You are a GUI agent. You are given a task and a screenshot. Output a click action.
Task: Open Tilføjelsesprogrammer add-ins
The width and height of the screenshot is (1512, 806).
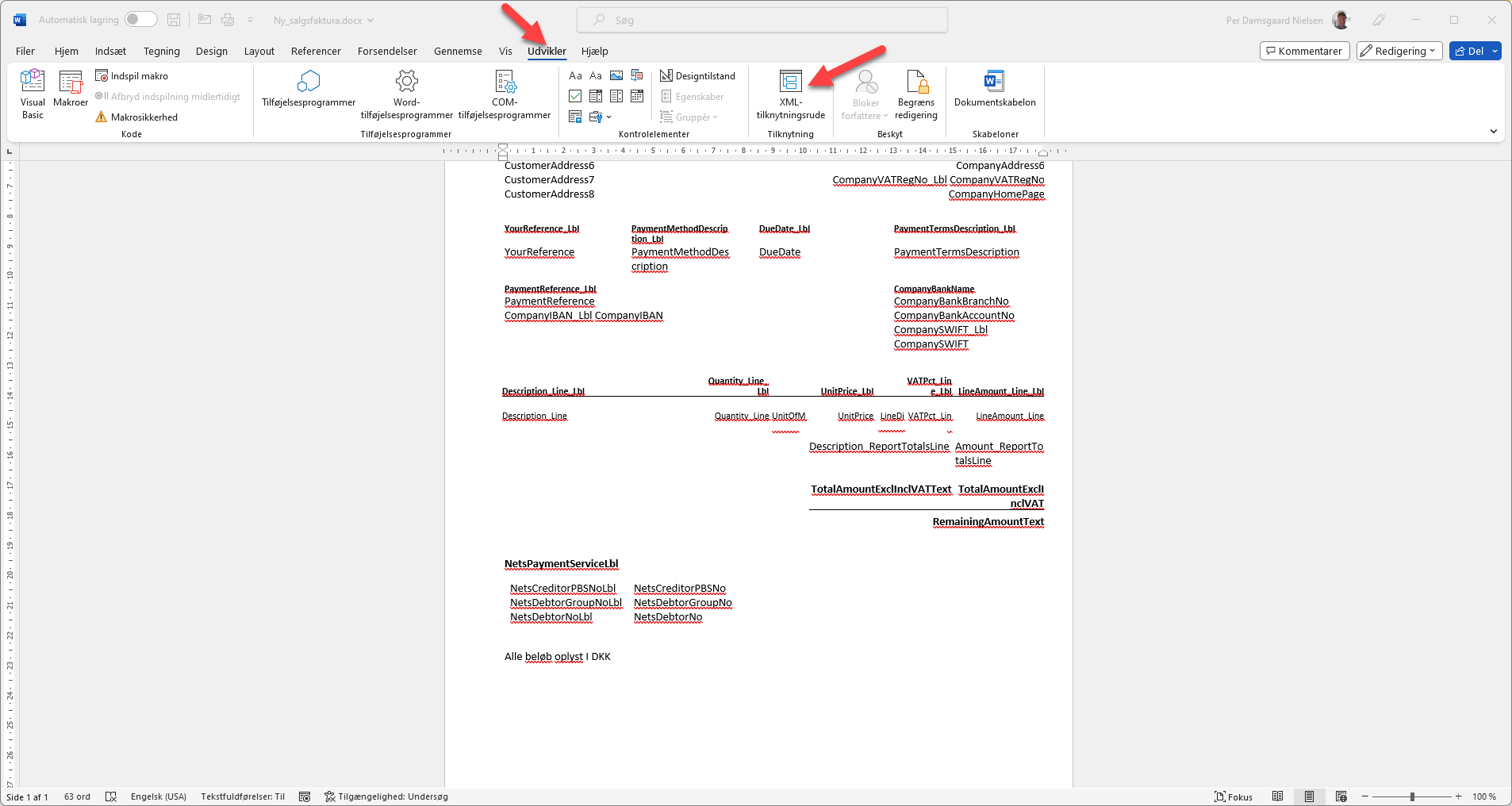[x=309, y=89]
